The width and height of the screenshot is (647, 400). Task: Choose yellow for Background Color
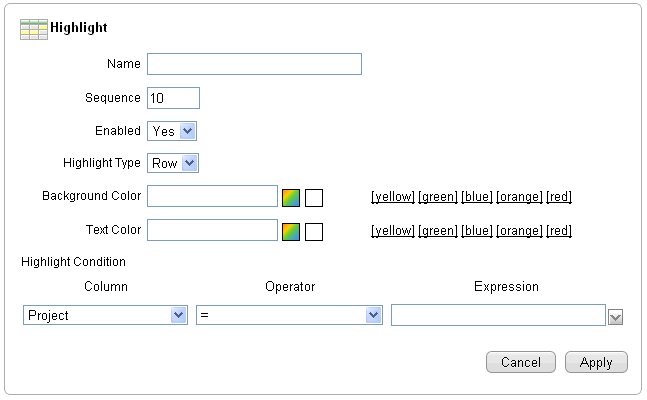point(392,197)
